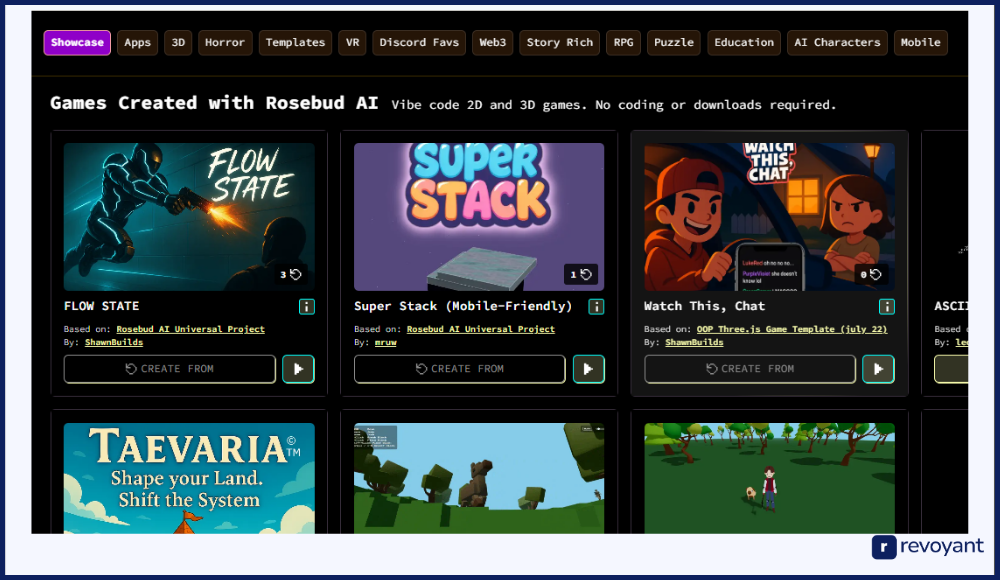Viewport: 1000px width, 580px height.
Task: Click the Super Stack (Mobile-Friendly) title
Action: click(x=463, y=306)
